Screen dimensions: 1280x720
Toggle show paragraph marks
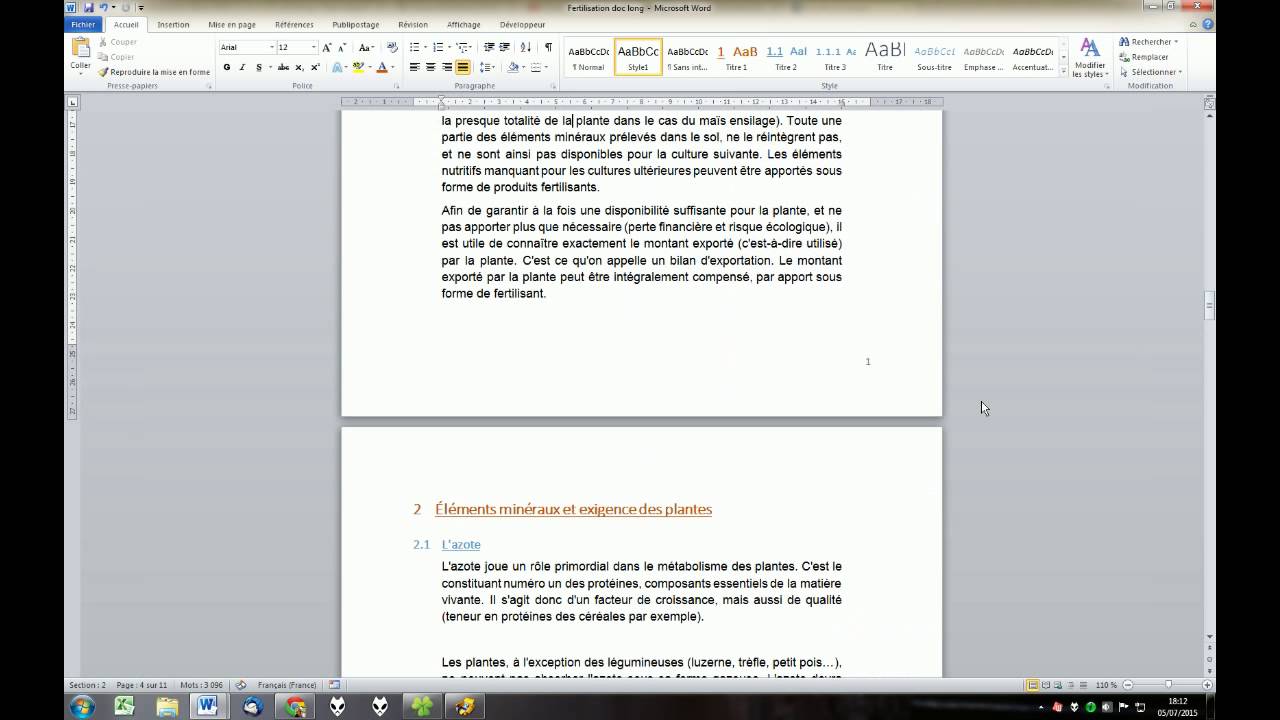[548, 47]
